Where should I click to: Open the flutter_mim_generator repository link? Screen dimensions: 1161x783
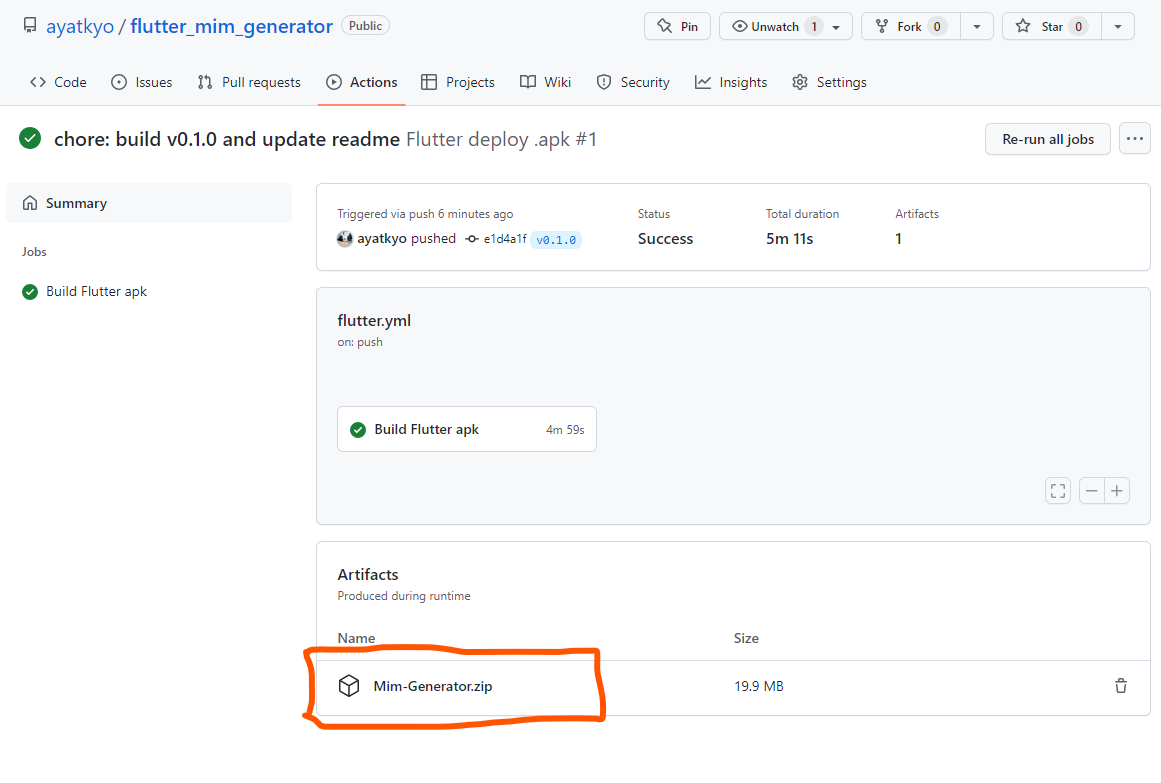tap(231, 27)
